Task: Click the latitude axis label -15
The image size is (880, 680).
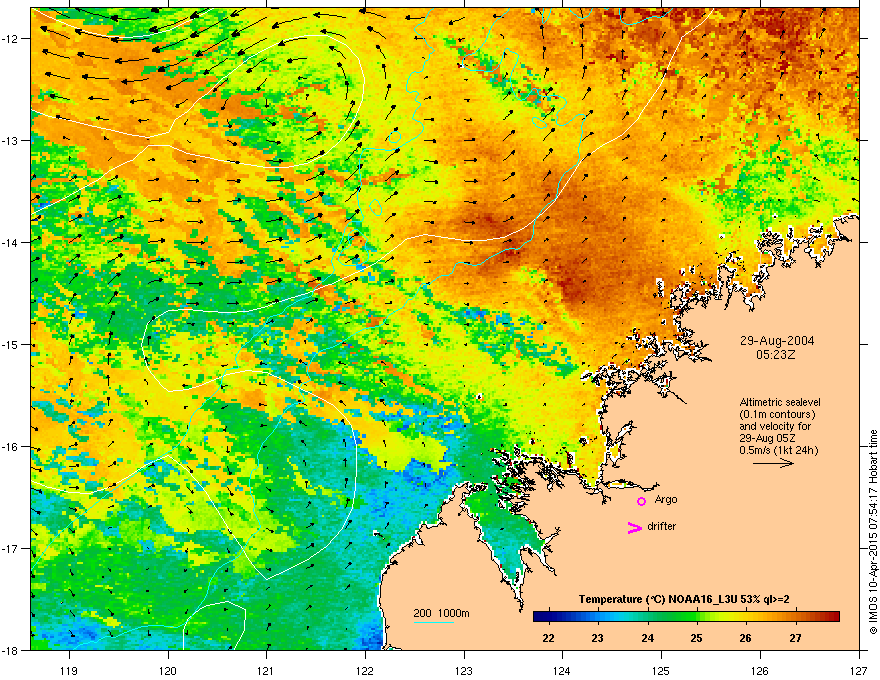Action: tap(11, 344)
